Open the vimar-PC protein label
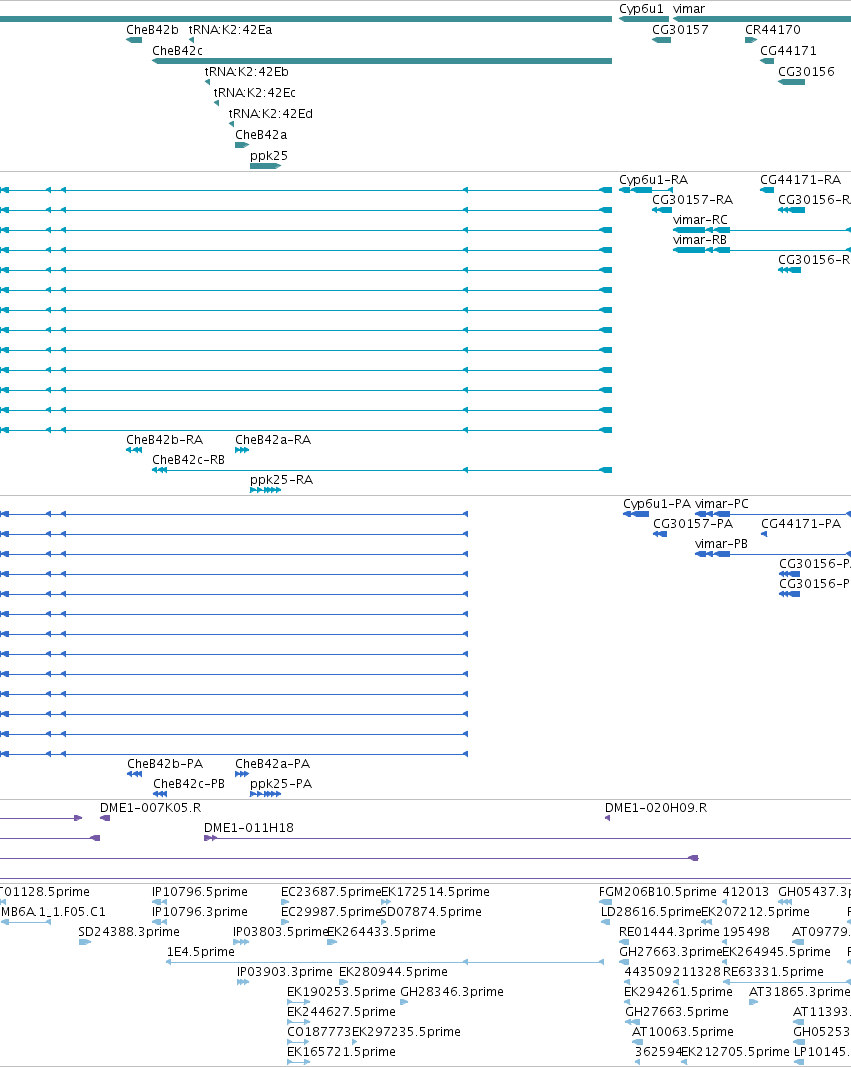This screenshot has height=1067, width=851. point(722,504)
